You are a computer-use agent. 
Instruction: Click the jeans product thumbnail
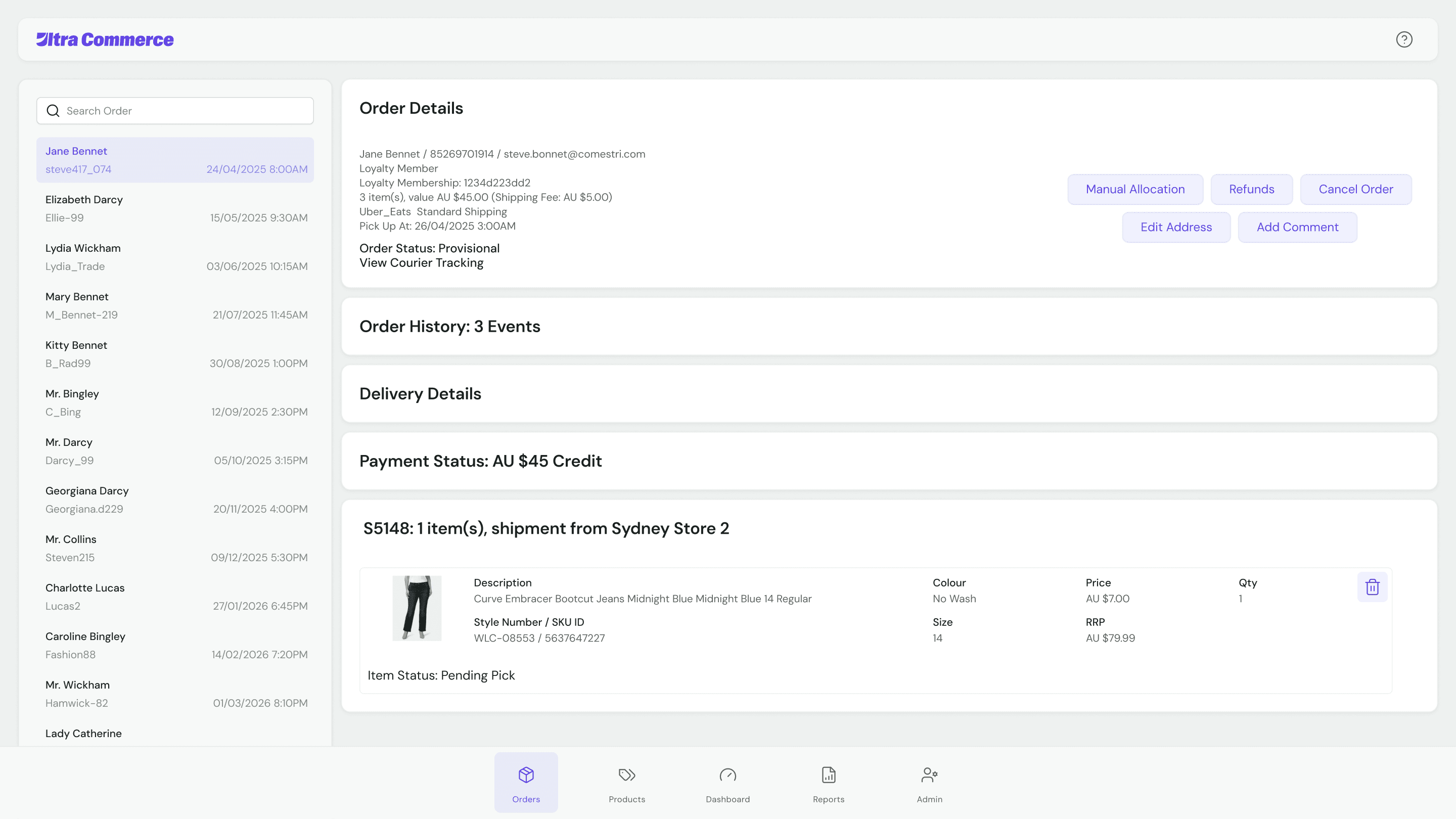pyautogui.click(x=417, y=608)
